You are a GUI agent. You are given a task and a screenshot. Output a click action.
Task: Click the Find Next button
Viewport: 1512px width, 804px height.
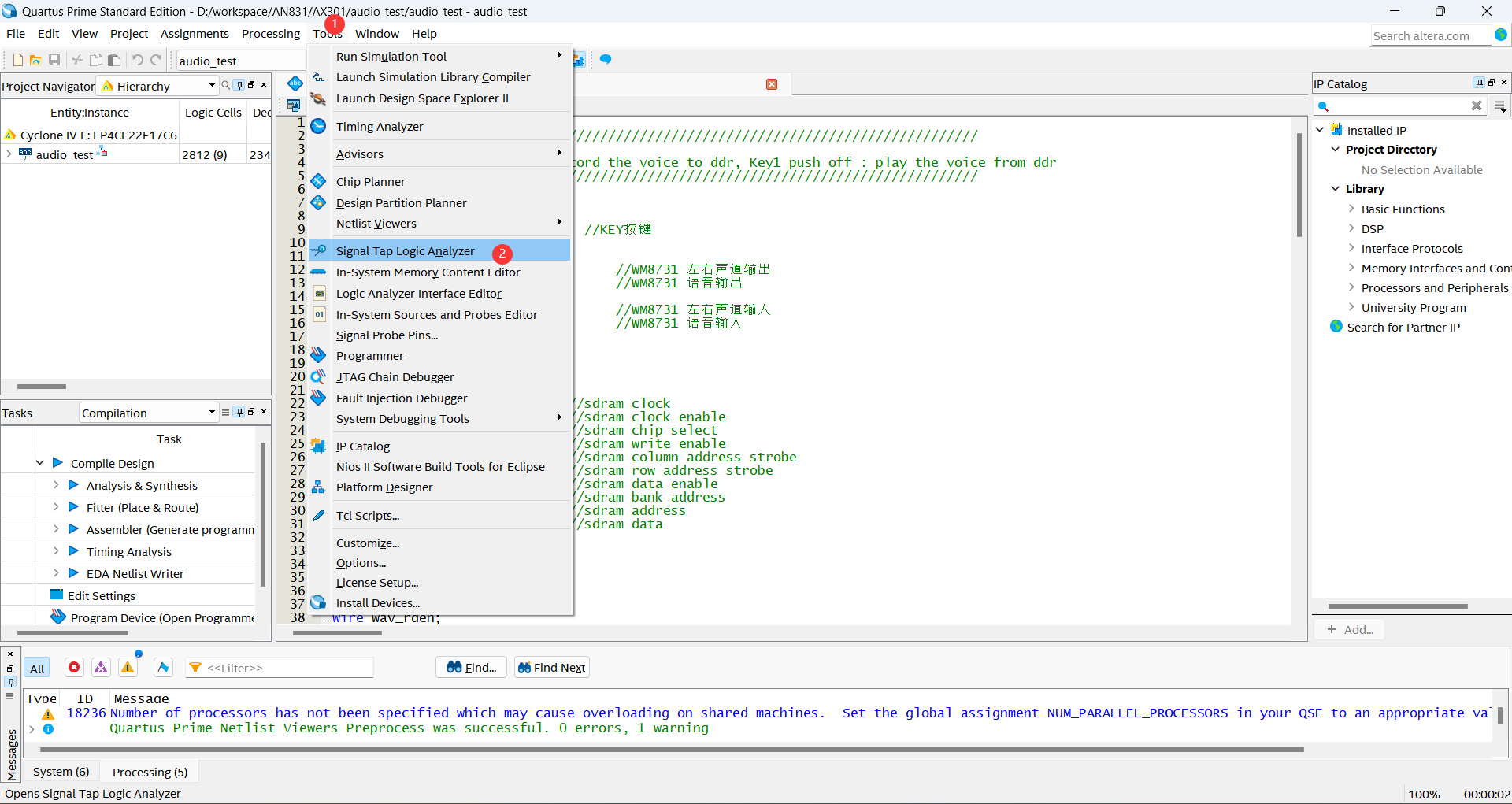pos(551,667)
